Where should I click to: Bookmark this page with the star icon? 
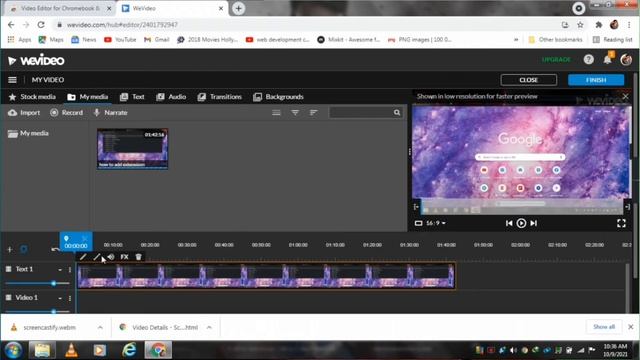pos(580,25)
